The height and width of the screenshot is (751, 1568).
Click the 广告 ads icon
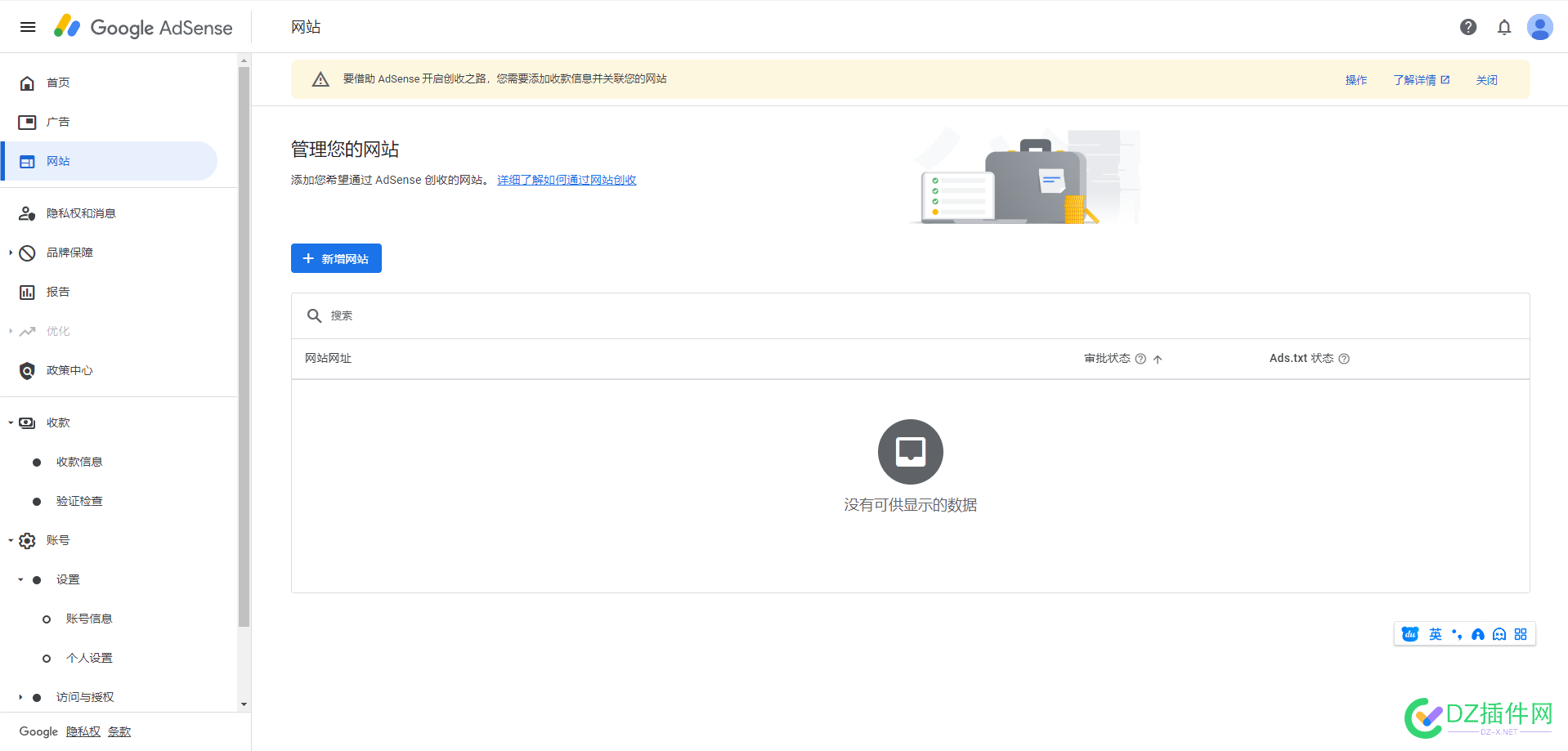[x=27, y=122]
